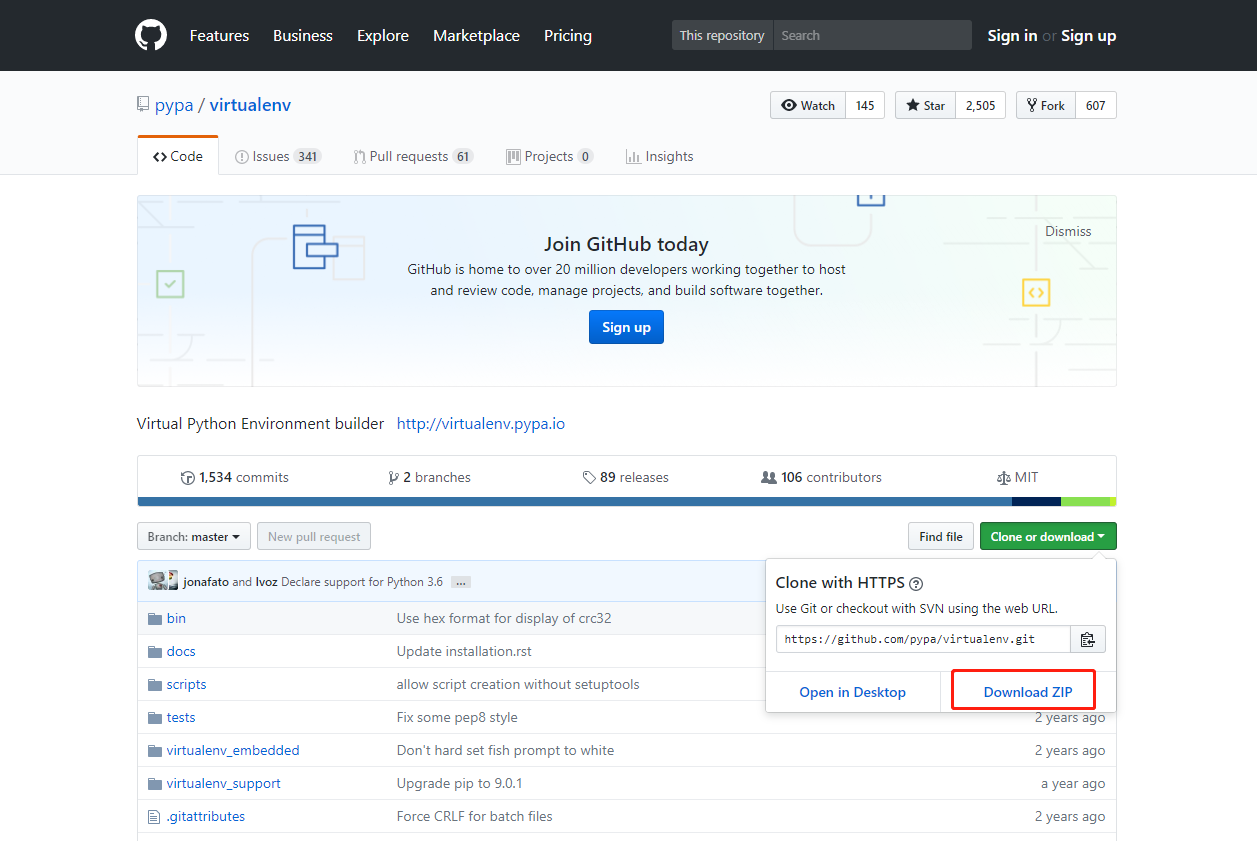1257x841 pixels.
Task: View the 607 forks count
Action: click(x=1096, y=105)
